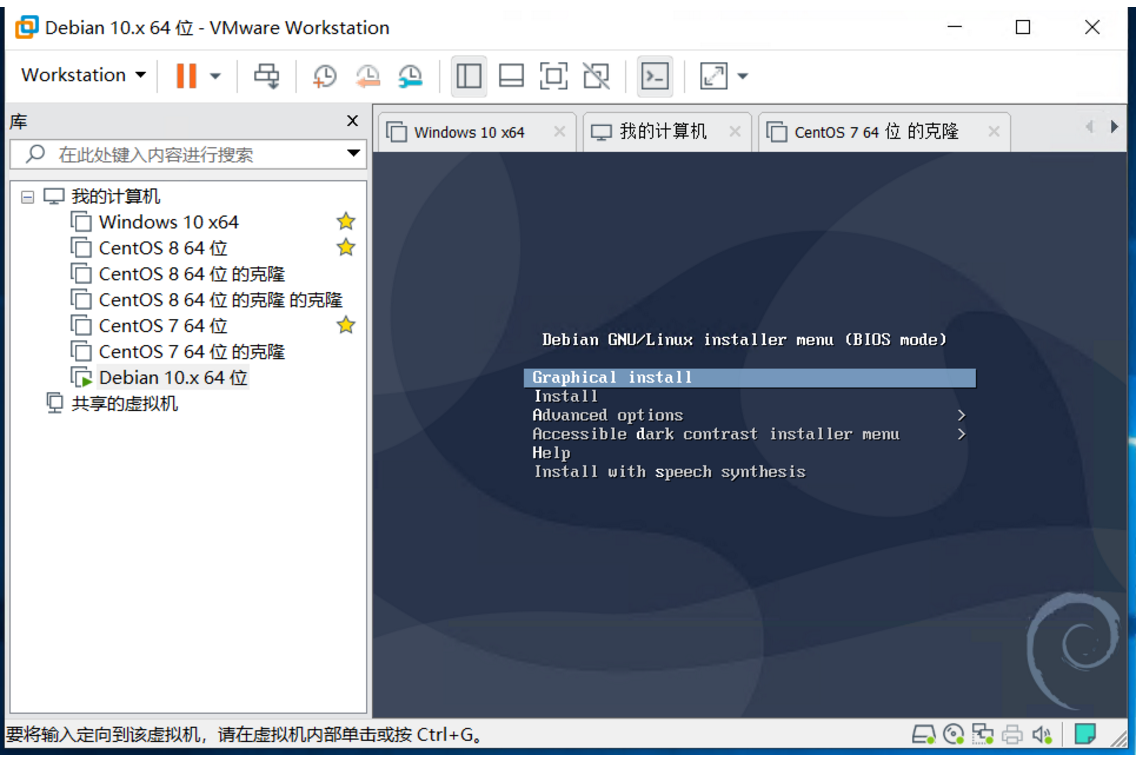
Task: Open the Snapshot Manager icon
Action: coord(410,76)
